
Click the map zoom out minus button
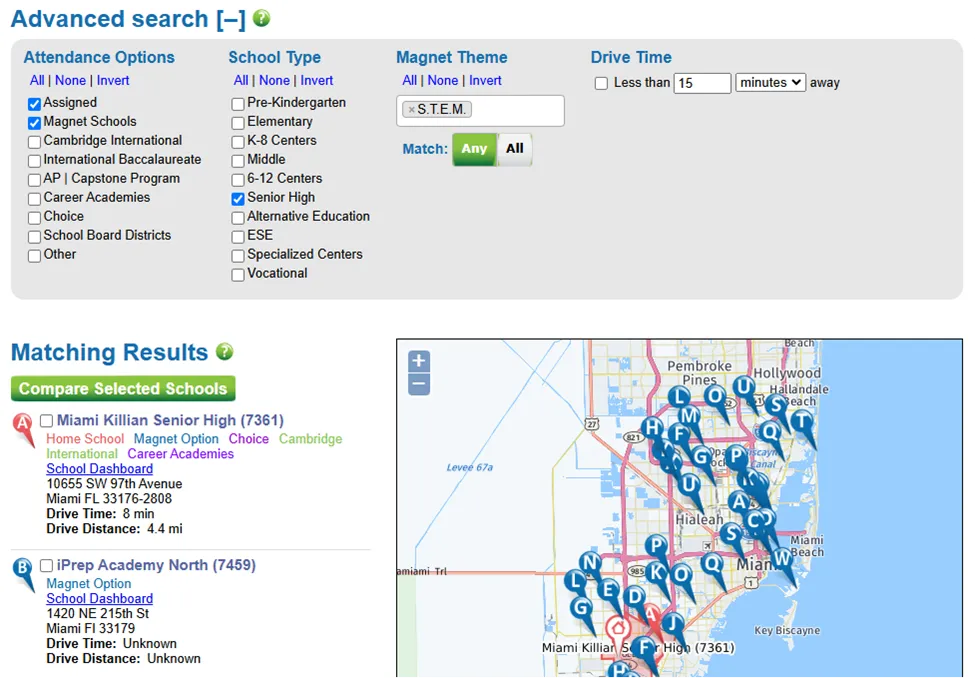pos(419,384)
